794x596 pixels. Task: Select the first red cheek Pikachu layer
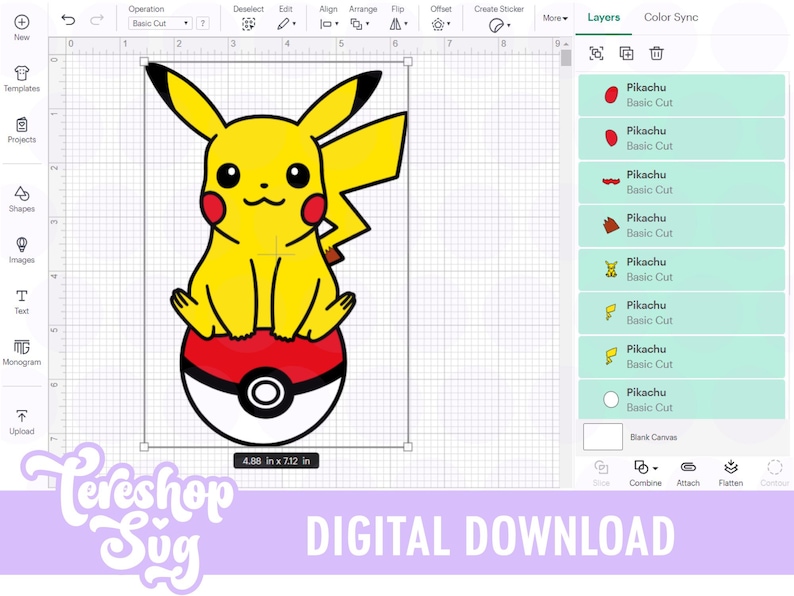click(682, 95)
